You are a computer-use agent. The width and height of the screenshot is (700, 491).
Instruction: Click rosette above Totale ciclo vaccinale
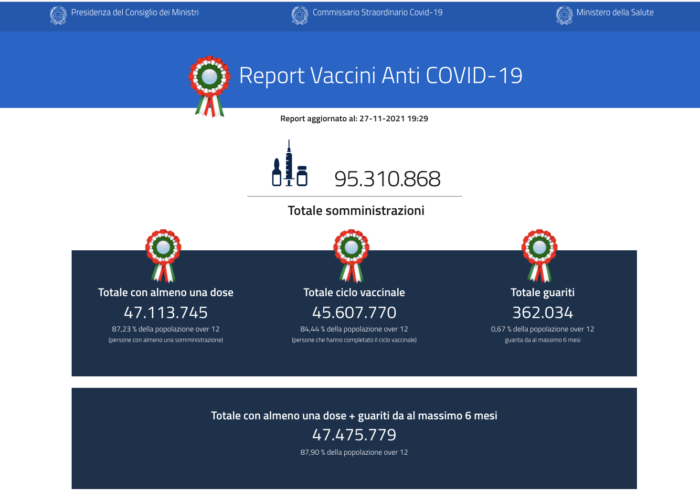pyautogui.click(x=351, y=256)
